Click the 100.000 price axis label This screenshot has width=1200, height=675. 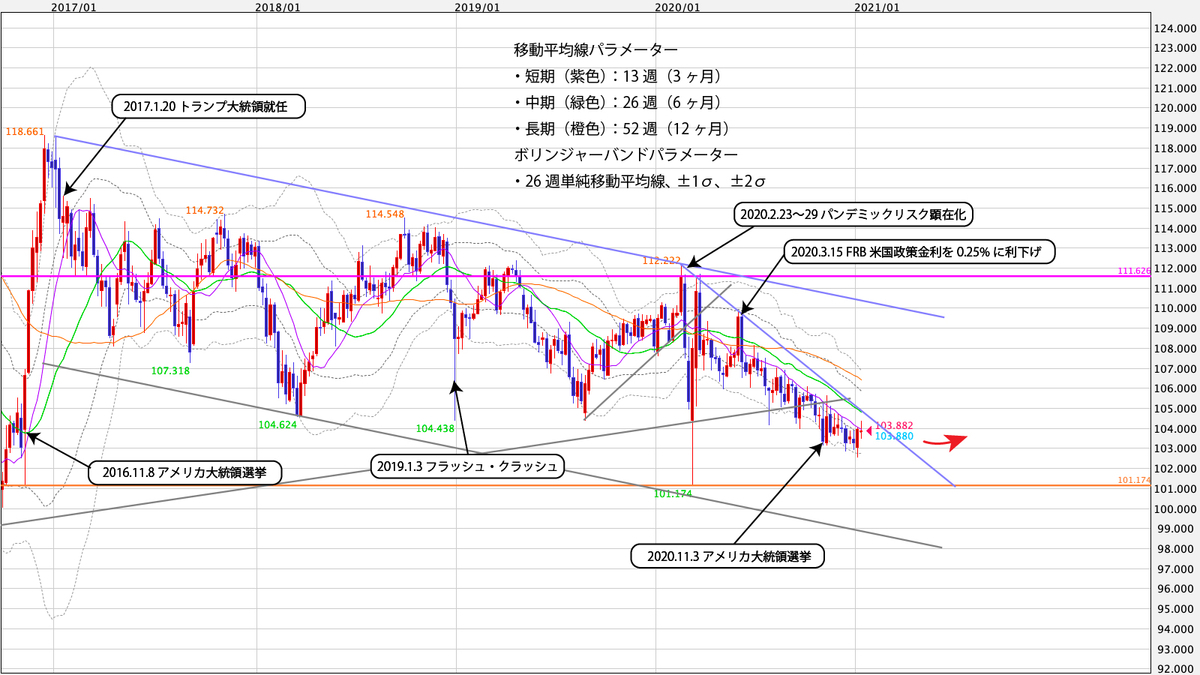[1173, 509]
